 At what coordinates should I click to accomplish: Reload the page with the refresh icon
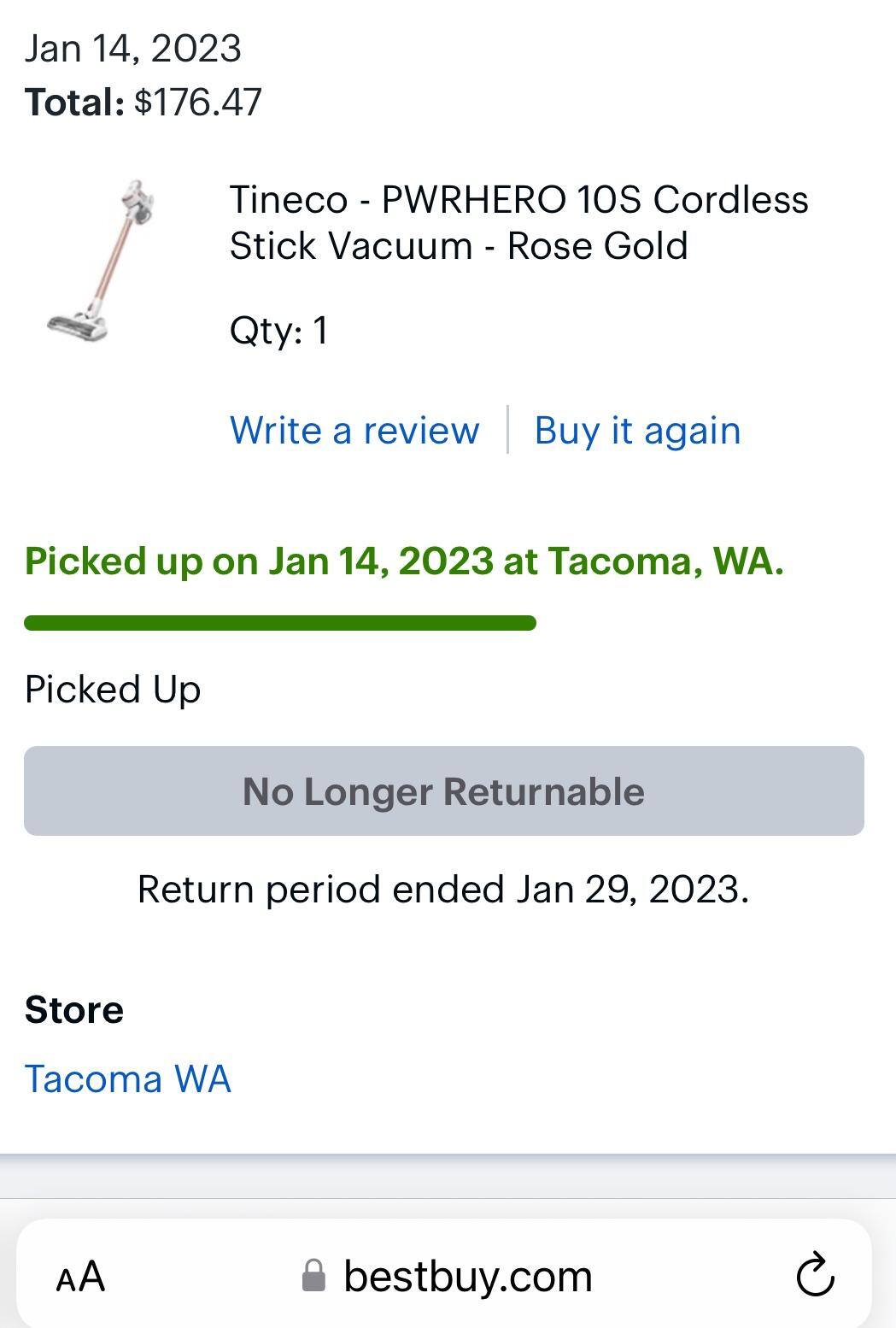point(815,1275)
